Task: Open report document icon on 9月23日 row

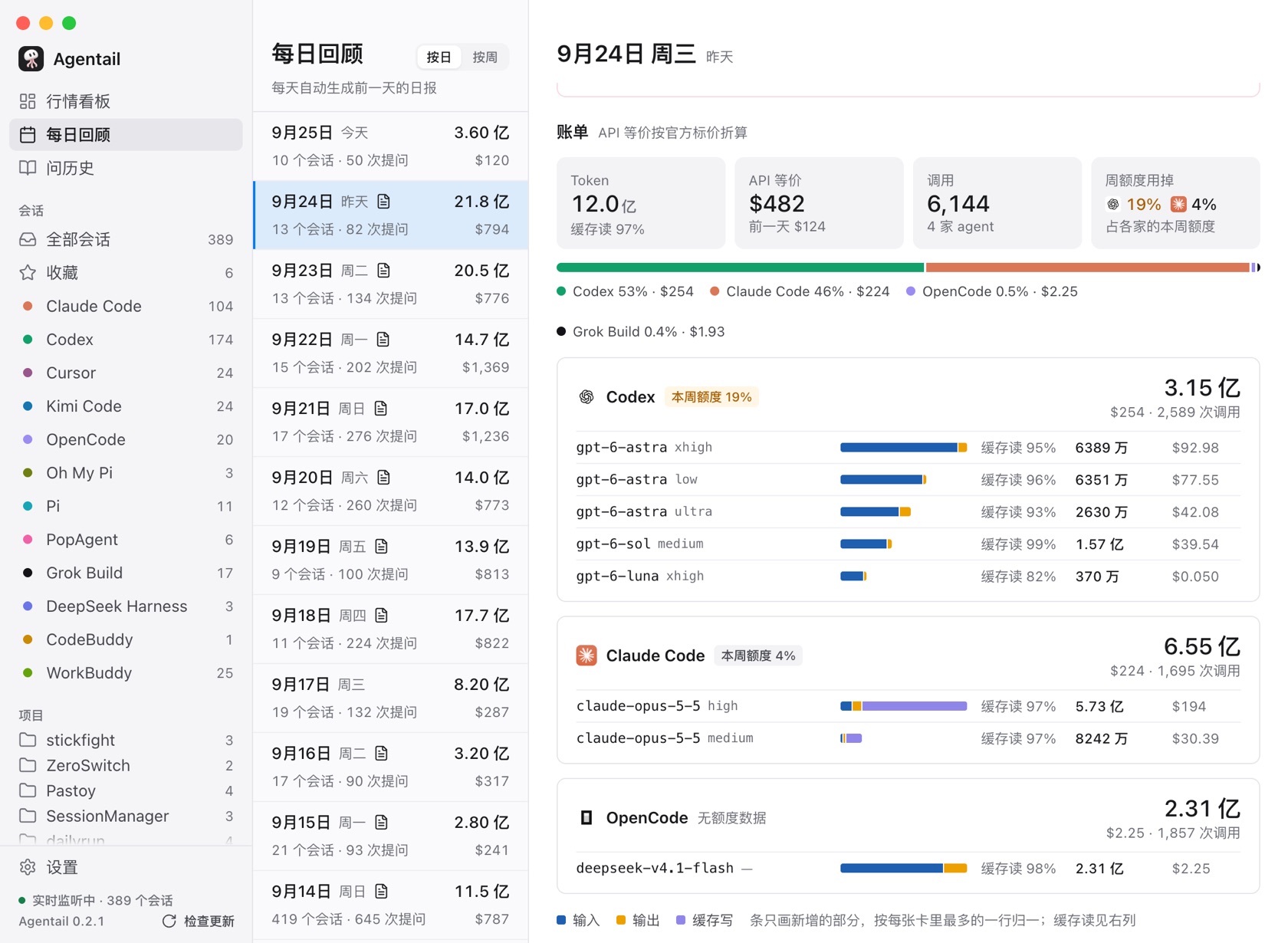Action: click(x=384, y=271)
